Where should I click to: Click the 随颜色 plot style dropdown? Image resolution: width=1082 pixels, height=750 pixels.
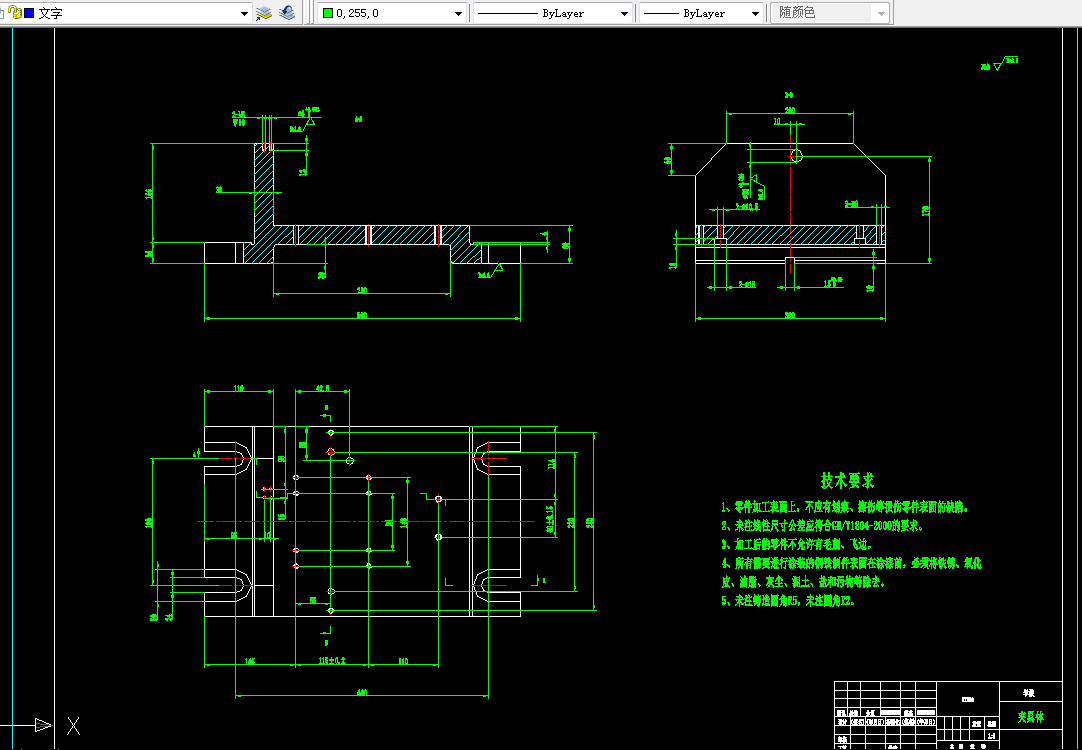pos(830,13)
